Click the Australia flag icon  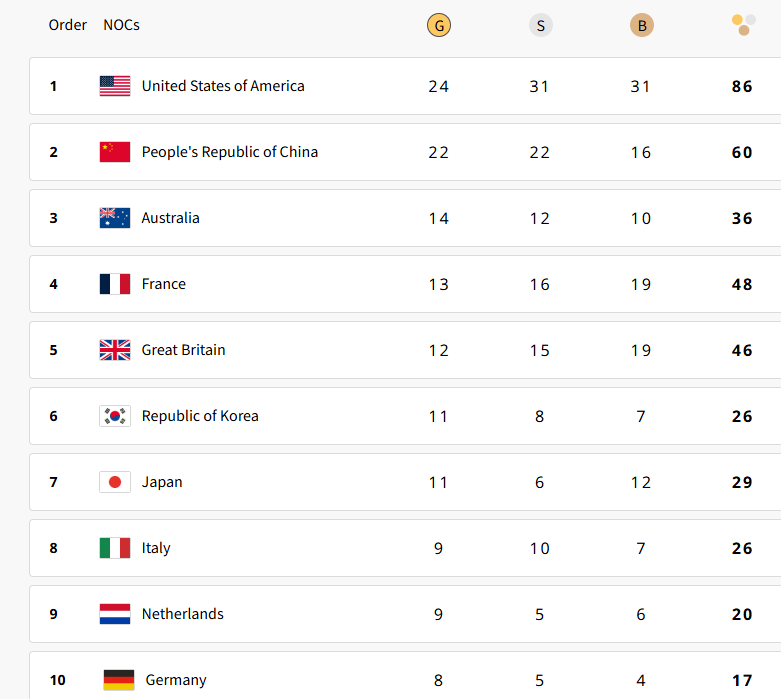click(115, 218)
